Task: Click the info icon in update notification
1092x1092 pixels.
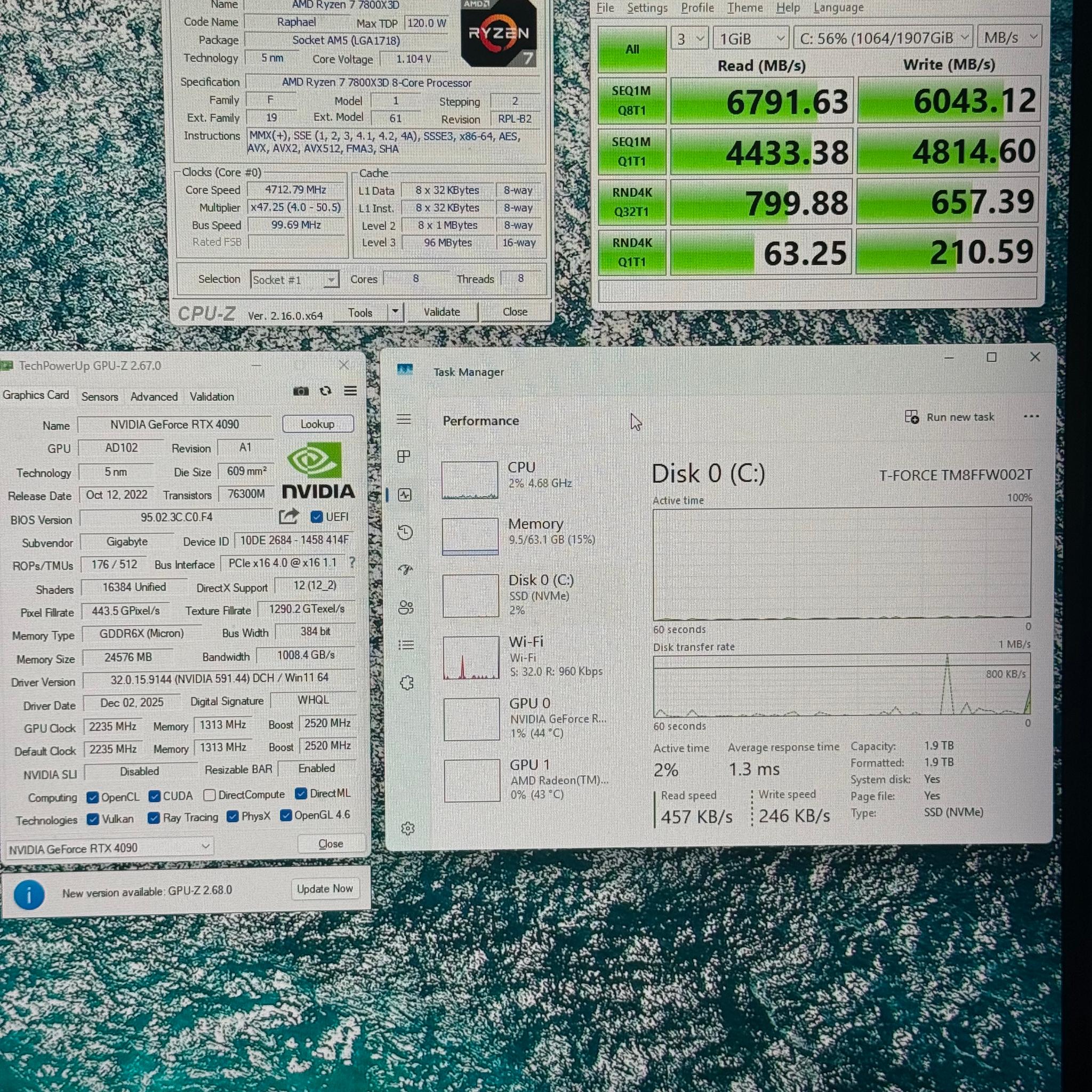Action: click(29, 895)
